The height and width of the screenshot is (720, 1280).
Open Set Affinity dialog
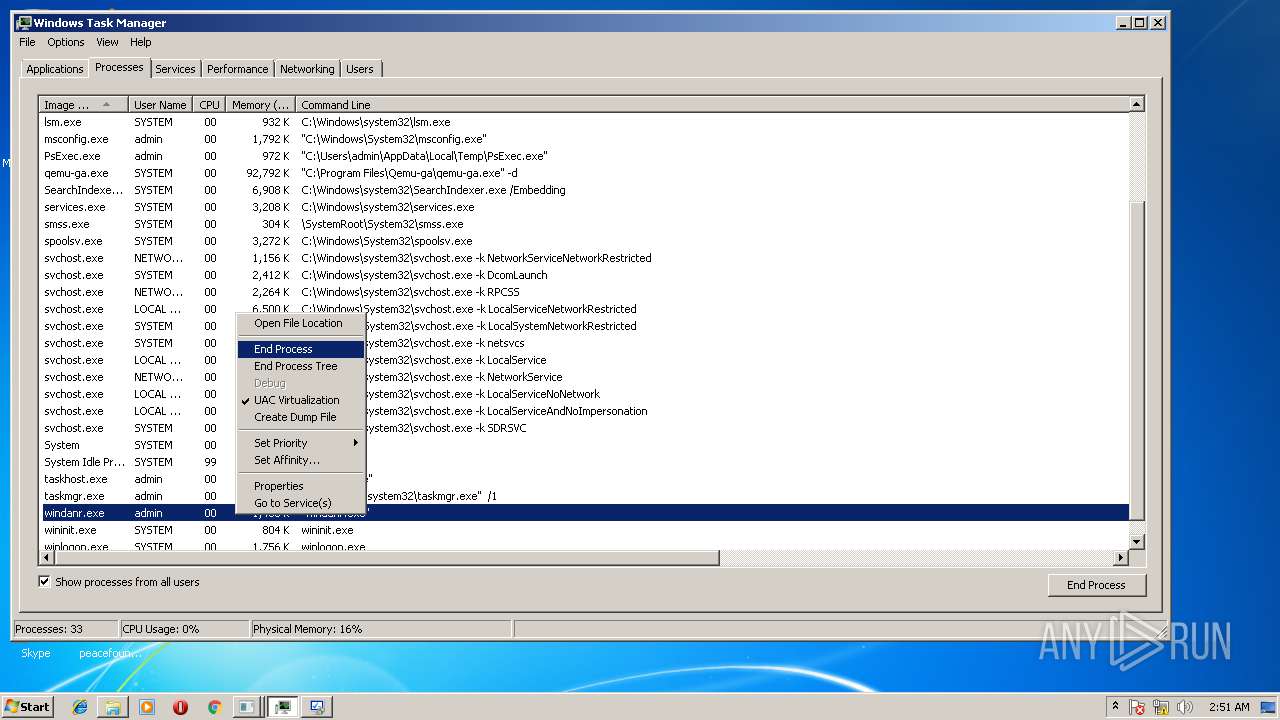point(300,460)
